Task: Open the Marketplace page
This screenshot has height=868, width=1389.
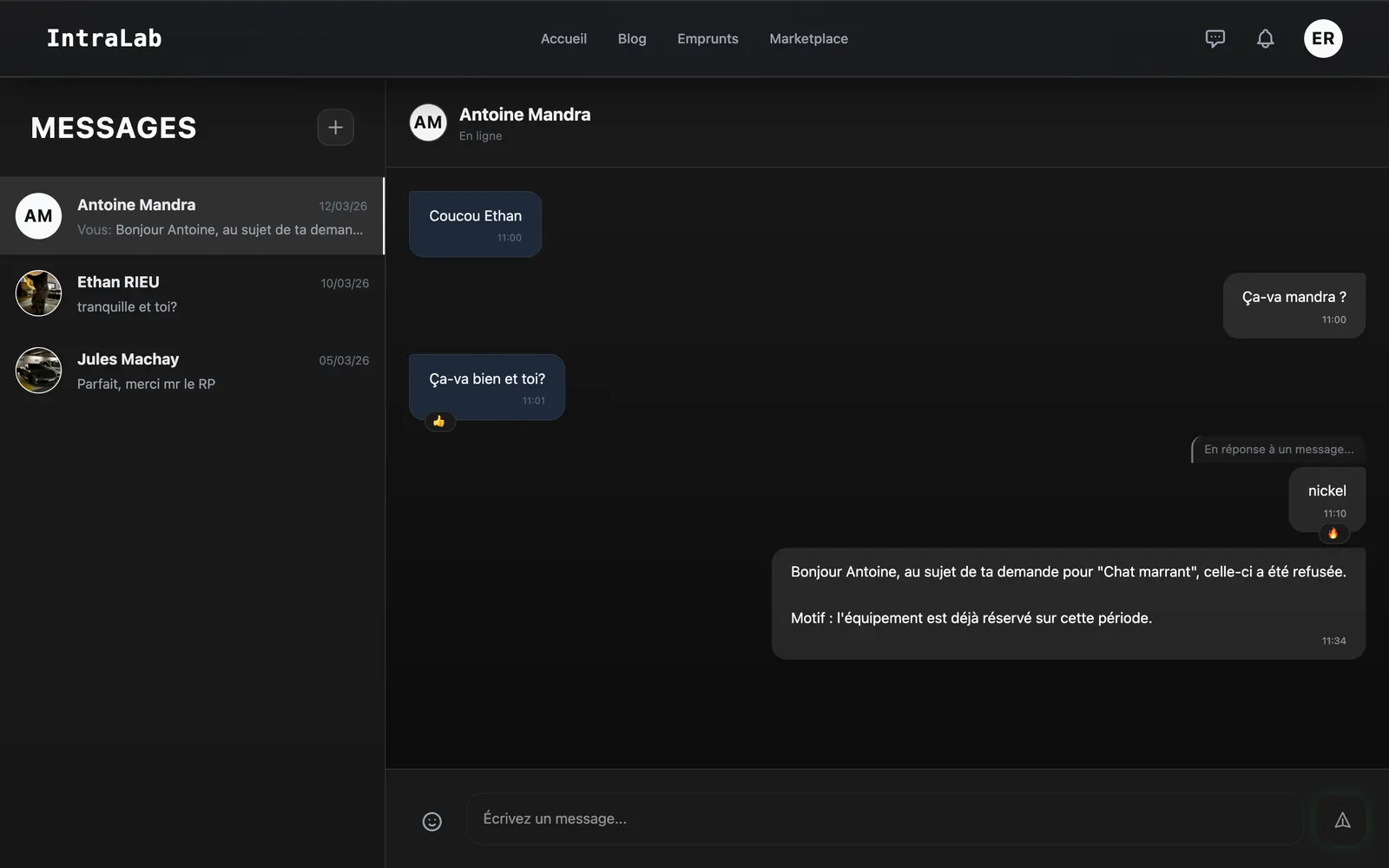Action: pos(808,38)
